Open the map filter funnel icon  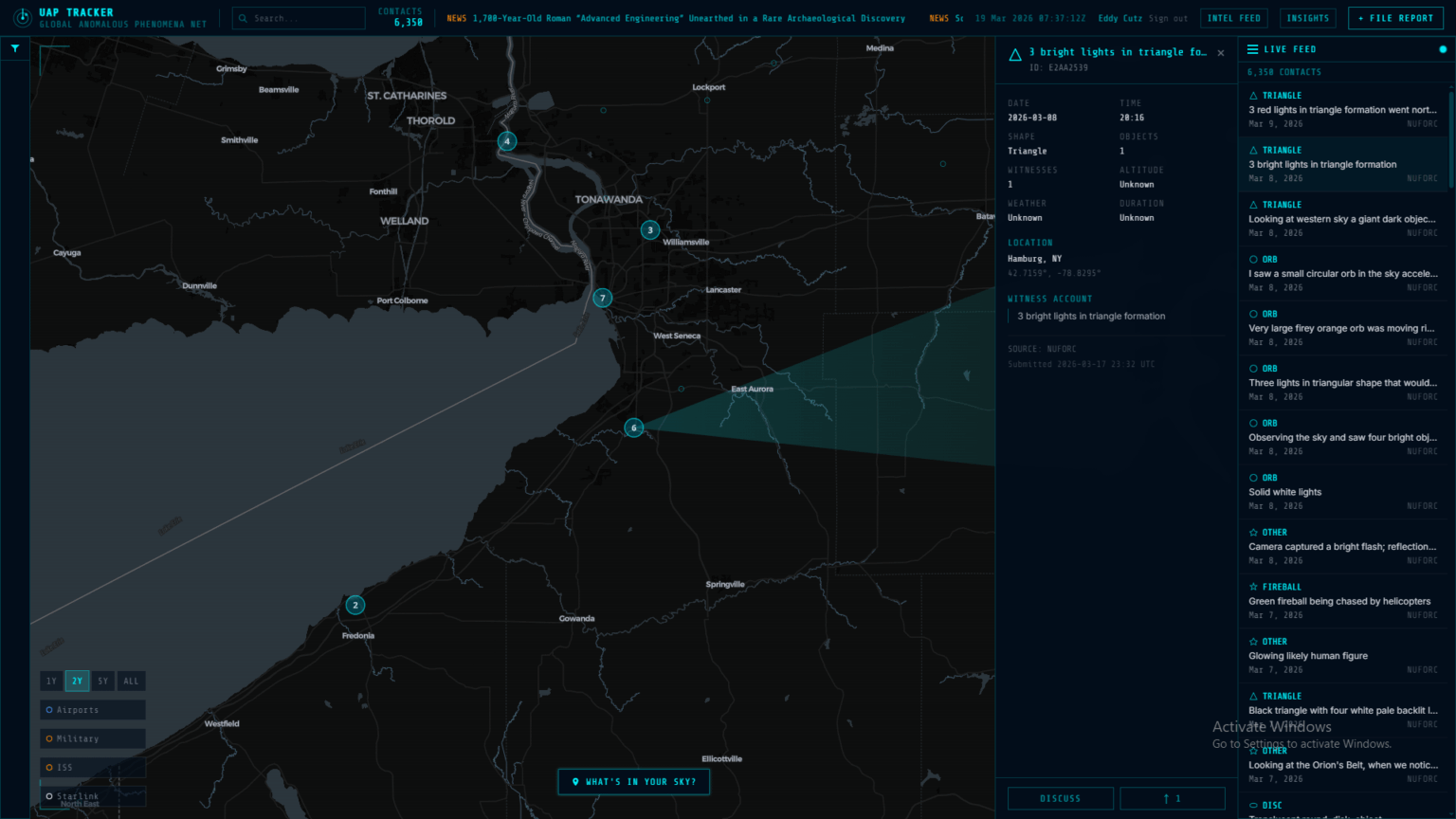(x=14, y=47)
